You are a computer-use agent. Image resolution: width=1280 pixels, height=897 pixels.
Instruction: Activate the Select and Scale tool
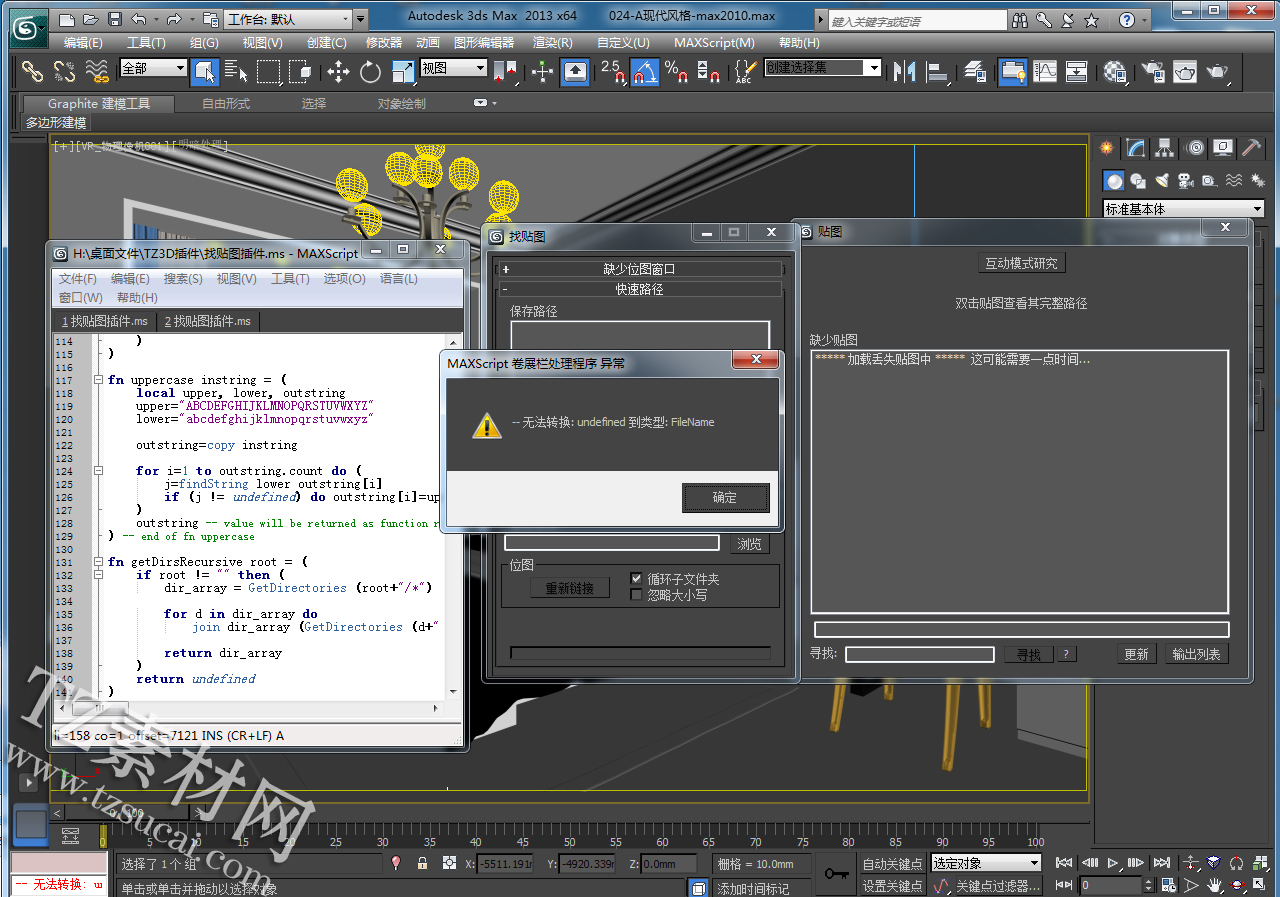pos(403,71)
